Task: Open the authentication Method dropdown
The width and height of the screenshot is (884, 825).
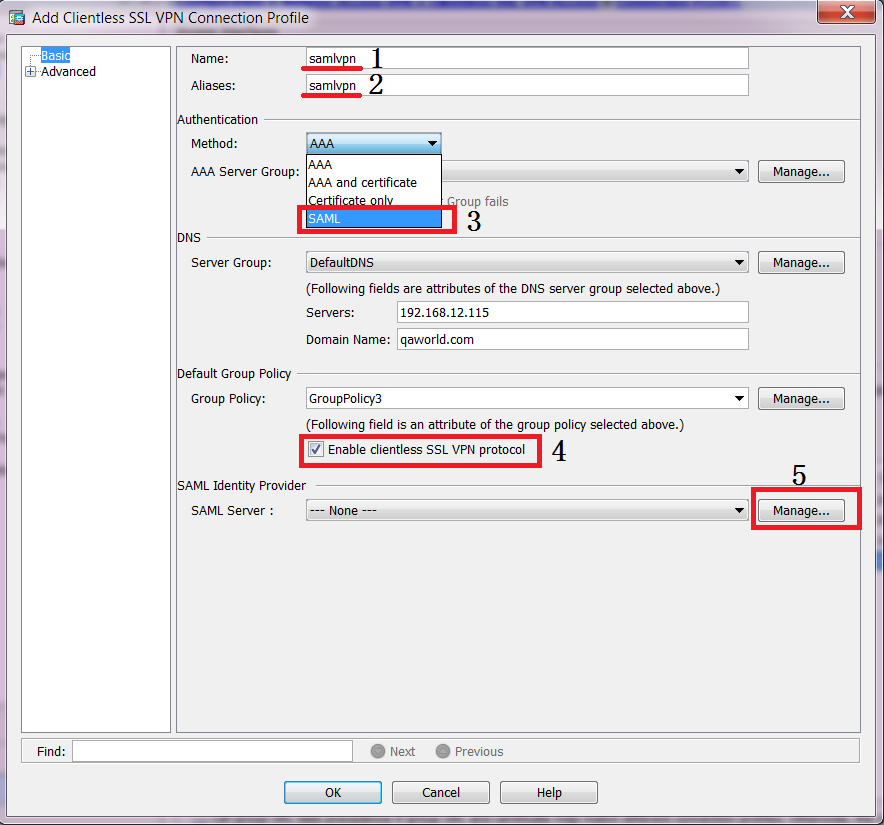Action: [431, 144]
